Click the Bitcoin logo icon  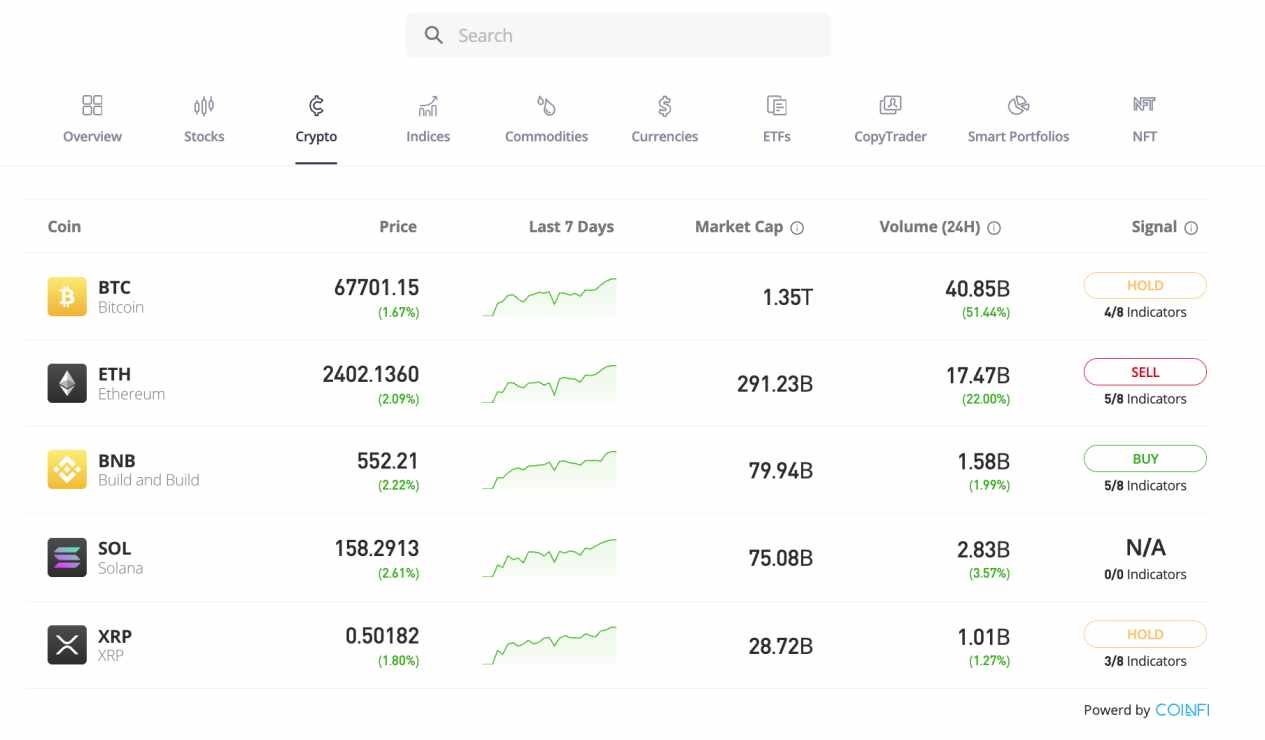pos(67,296)
